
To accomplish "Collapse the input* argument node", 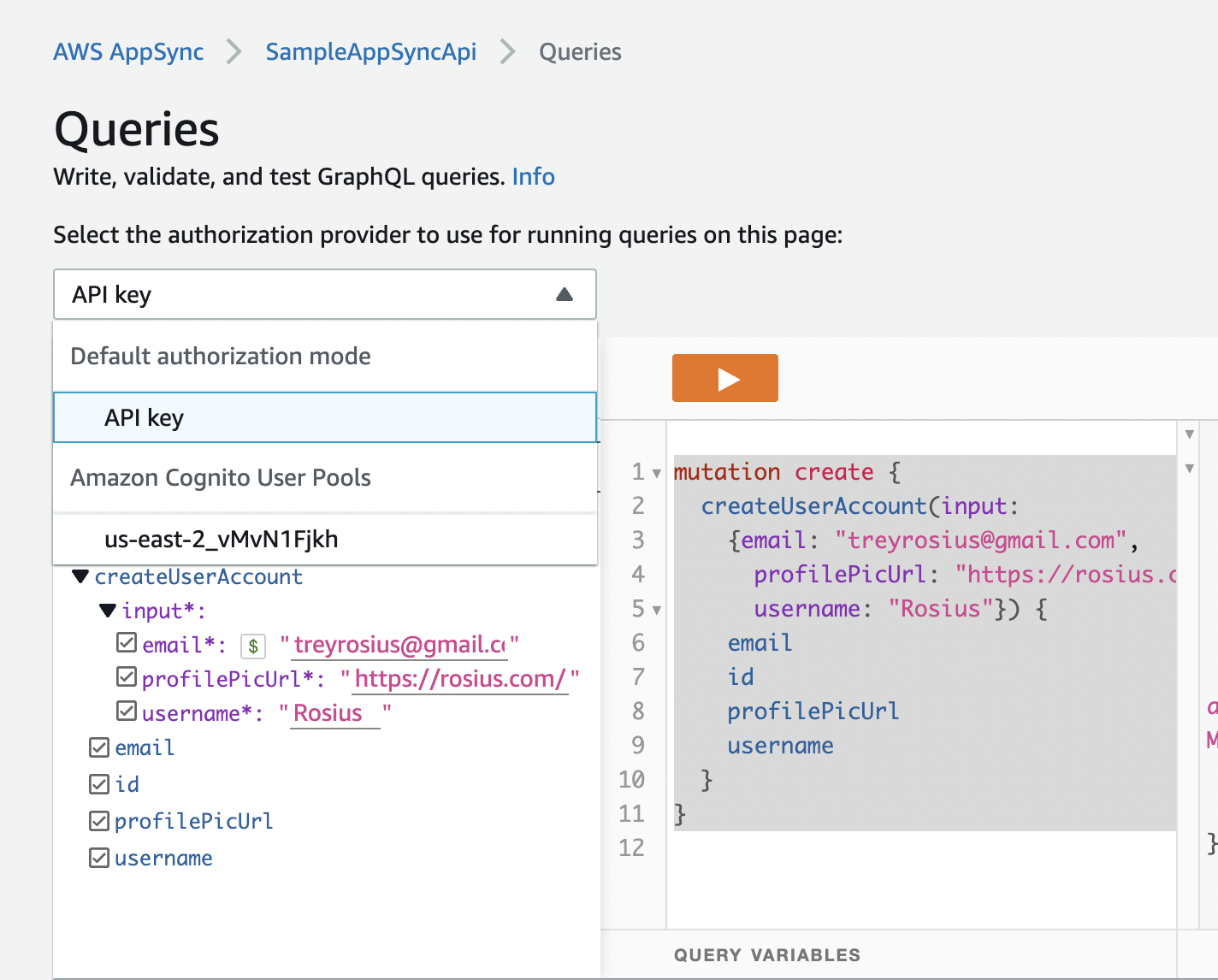I will [x=108, y=611].
